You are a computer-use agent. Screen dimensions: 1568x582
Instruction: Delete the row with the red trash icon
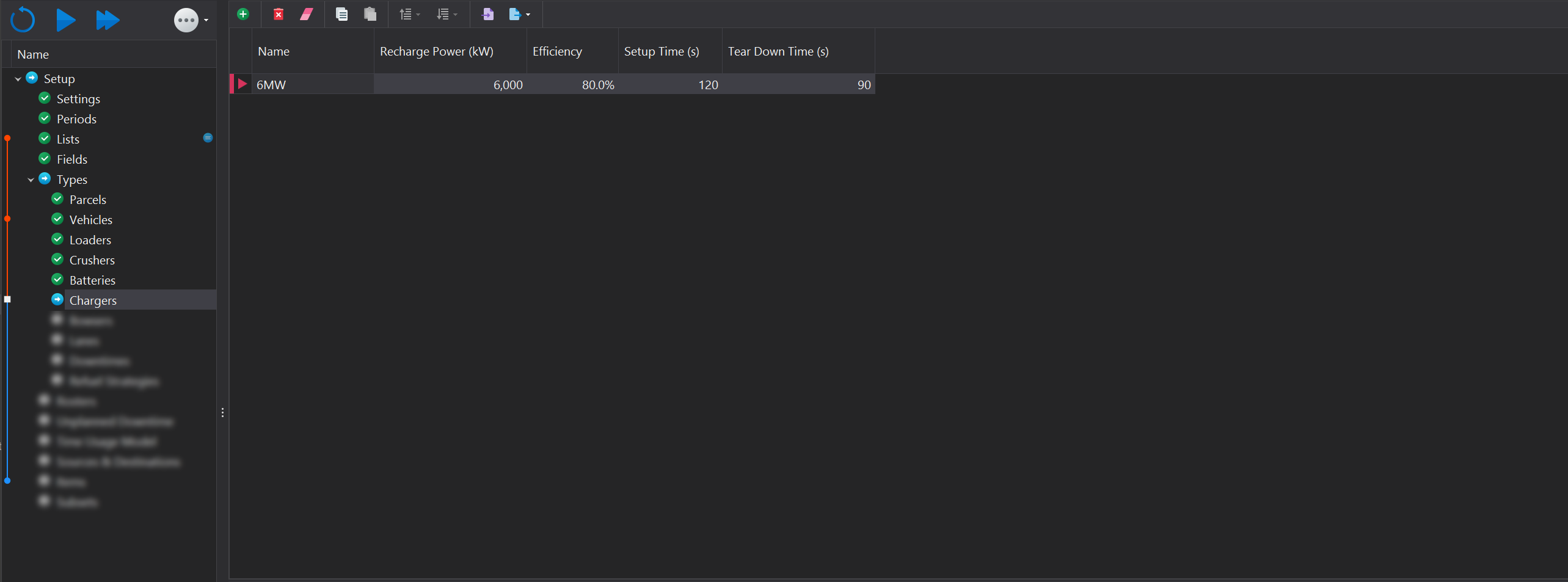(x=278, y=14)
